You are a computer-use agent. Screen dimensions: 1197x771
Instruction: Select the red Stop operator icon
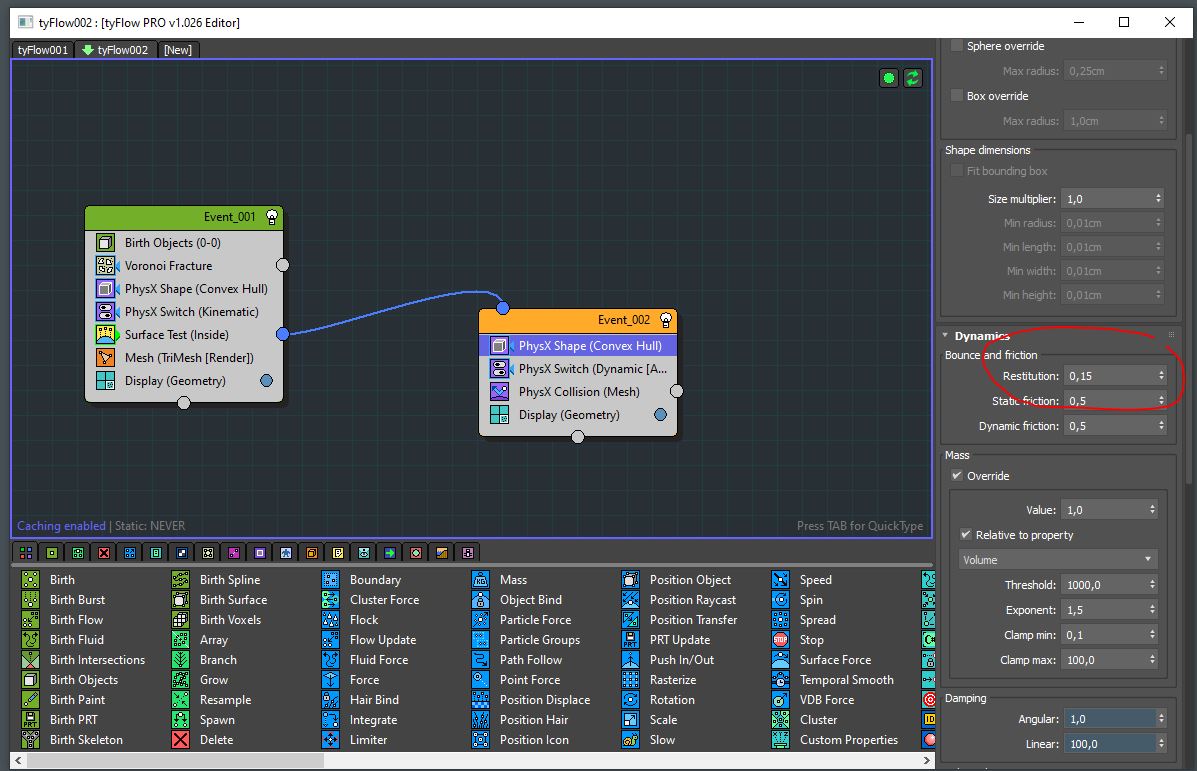(780, 640)
